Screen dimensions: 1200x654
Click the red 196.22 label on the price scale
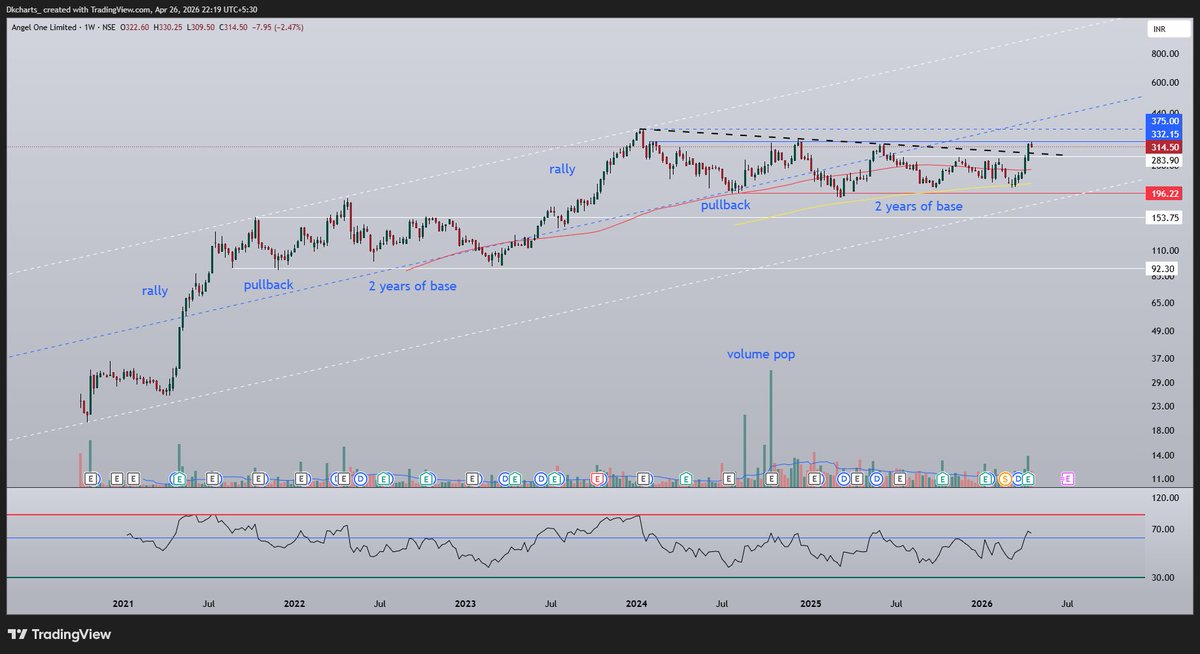pos(1163,192)
